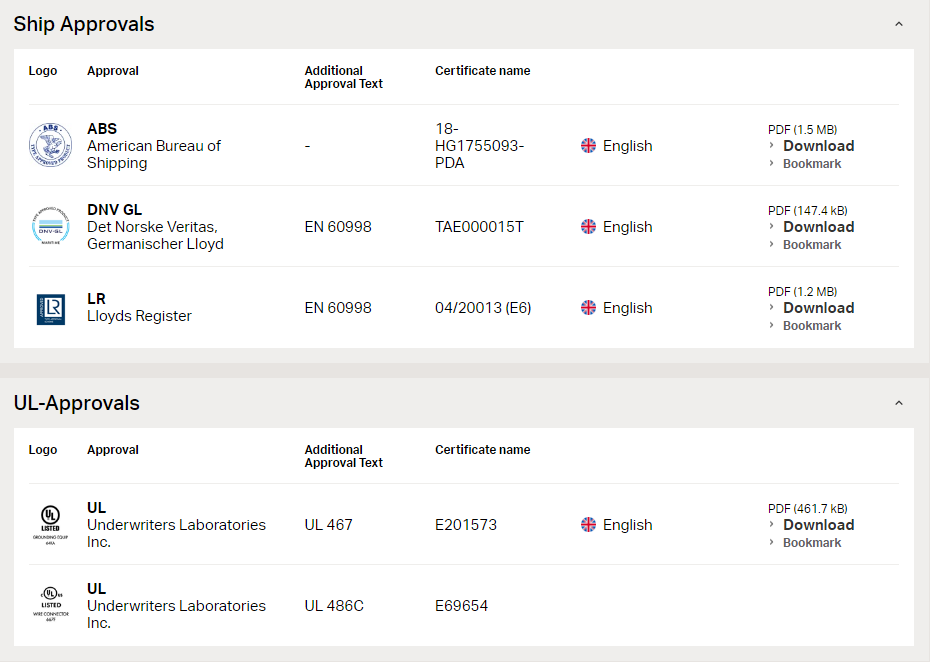Click the UK flag icon in the DNV GL row
Screen dimensions: 930x662
588,227
